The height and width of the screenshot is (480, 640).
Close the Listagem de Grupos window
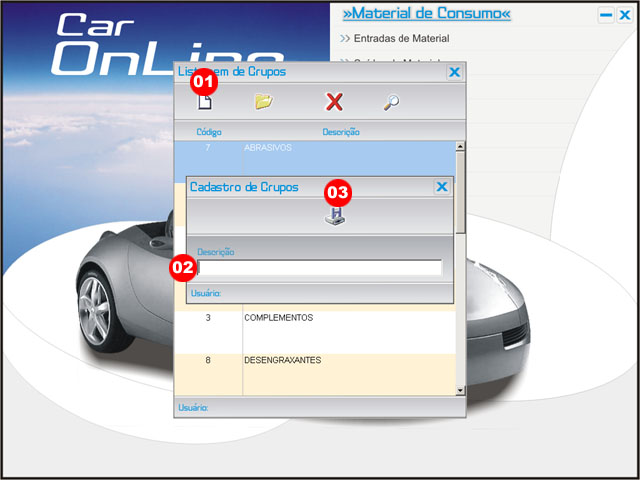point(454,72)
